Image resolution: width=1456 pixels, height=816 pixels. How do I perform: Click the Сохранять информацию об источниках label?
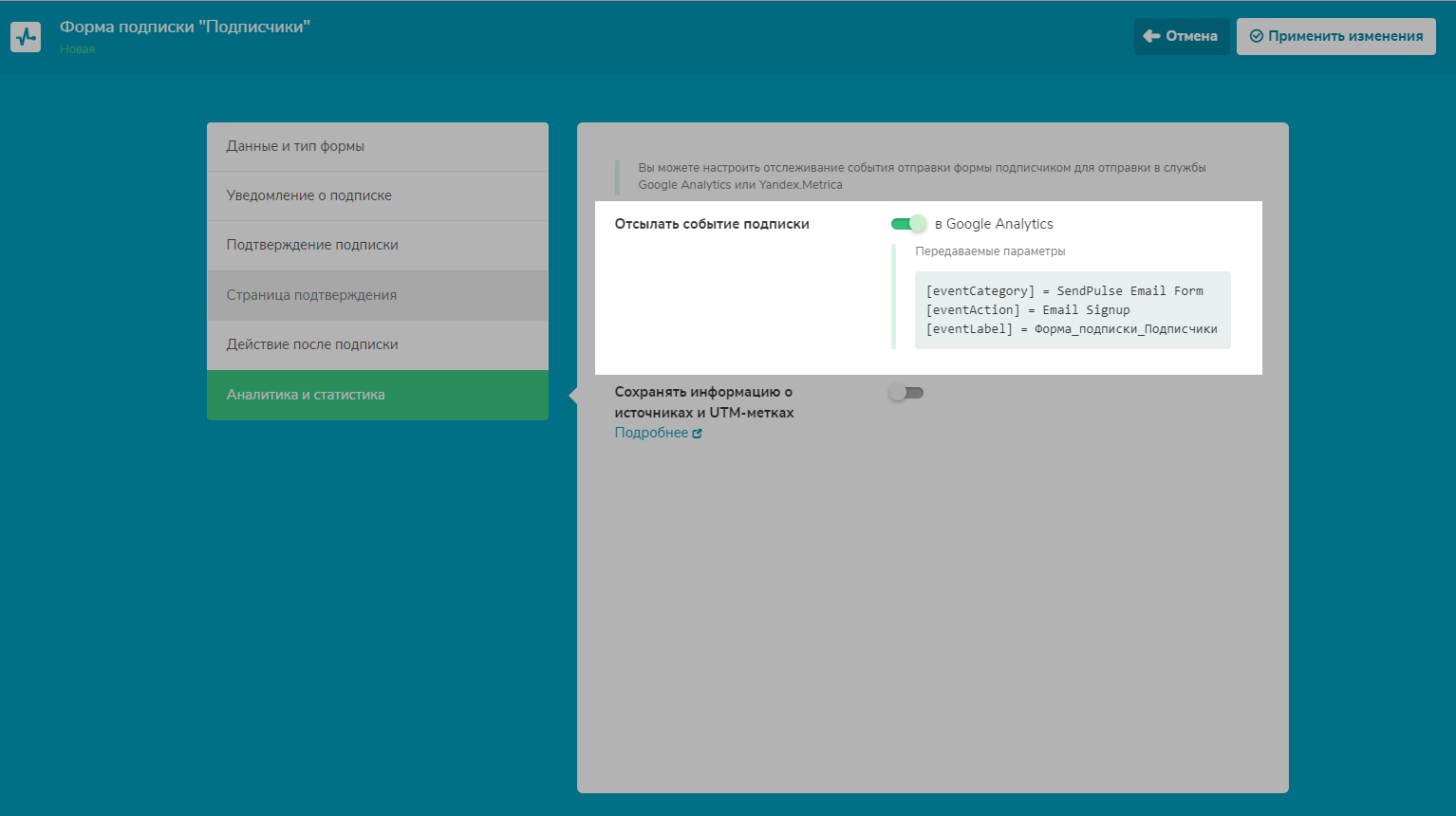pos(704,402)
